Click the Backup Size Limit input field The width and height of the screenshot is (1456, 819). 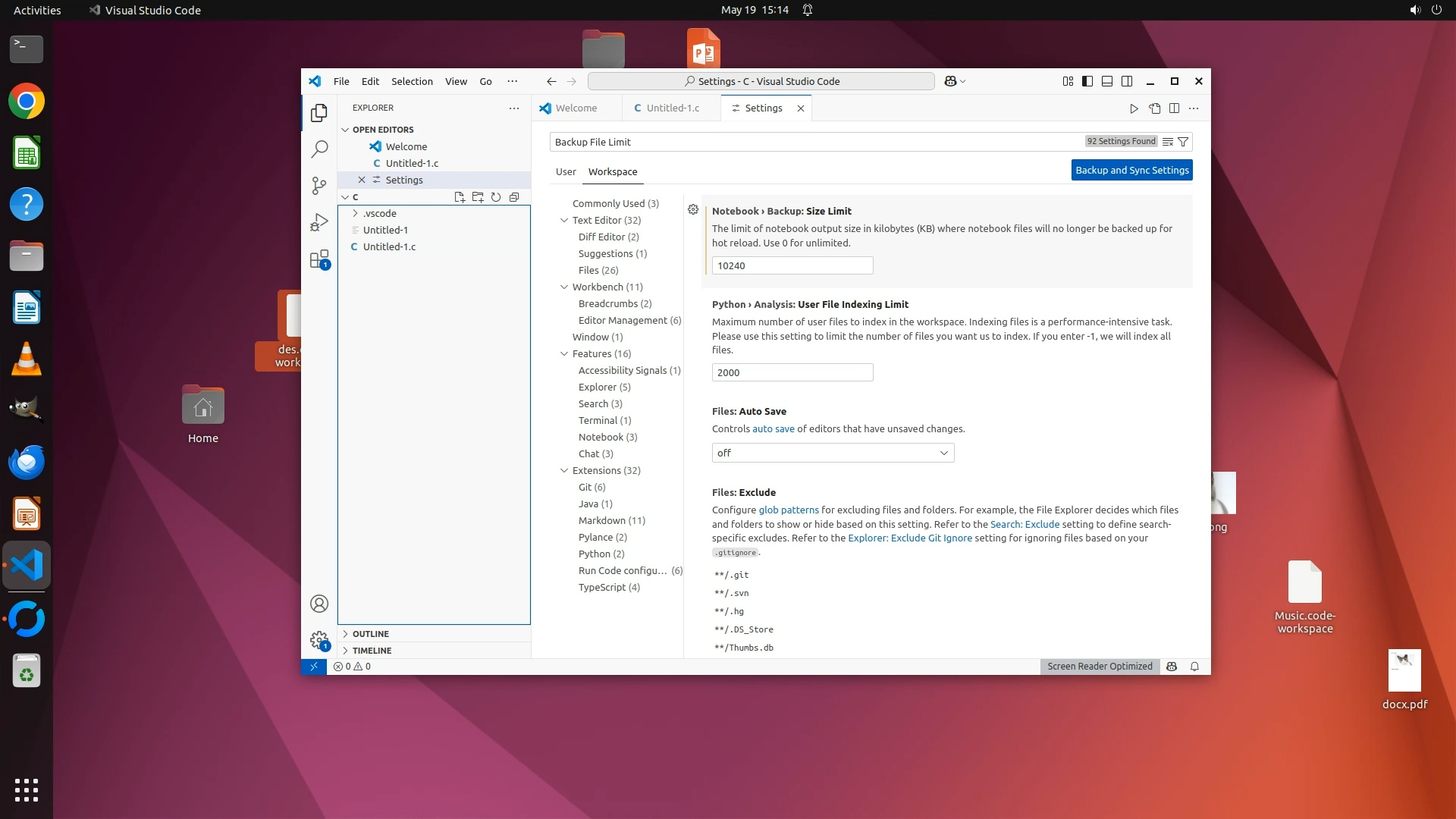(x=792, y=265)
